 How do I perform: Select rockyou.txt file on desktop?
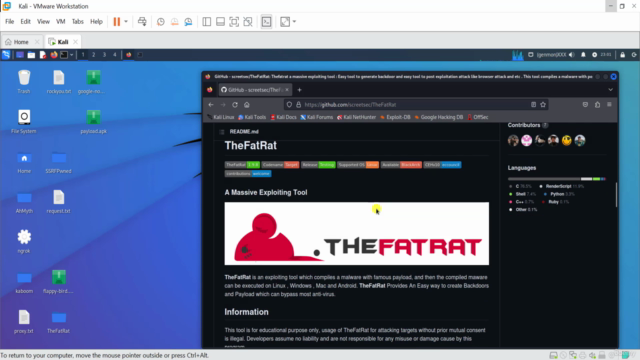point(59,82)
